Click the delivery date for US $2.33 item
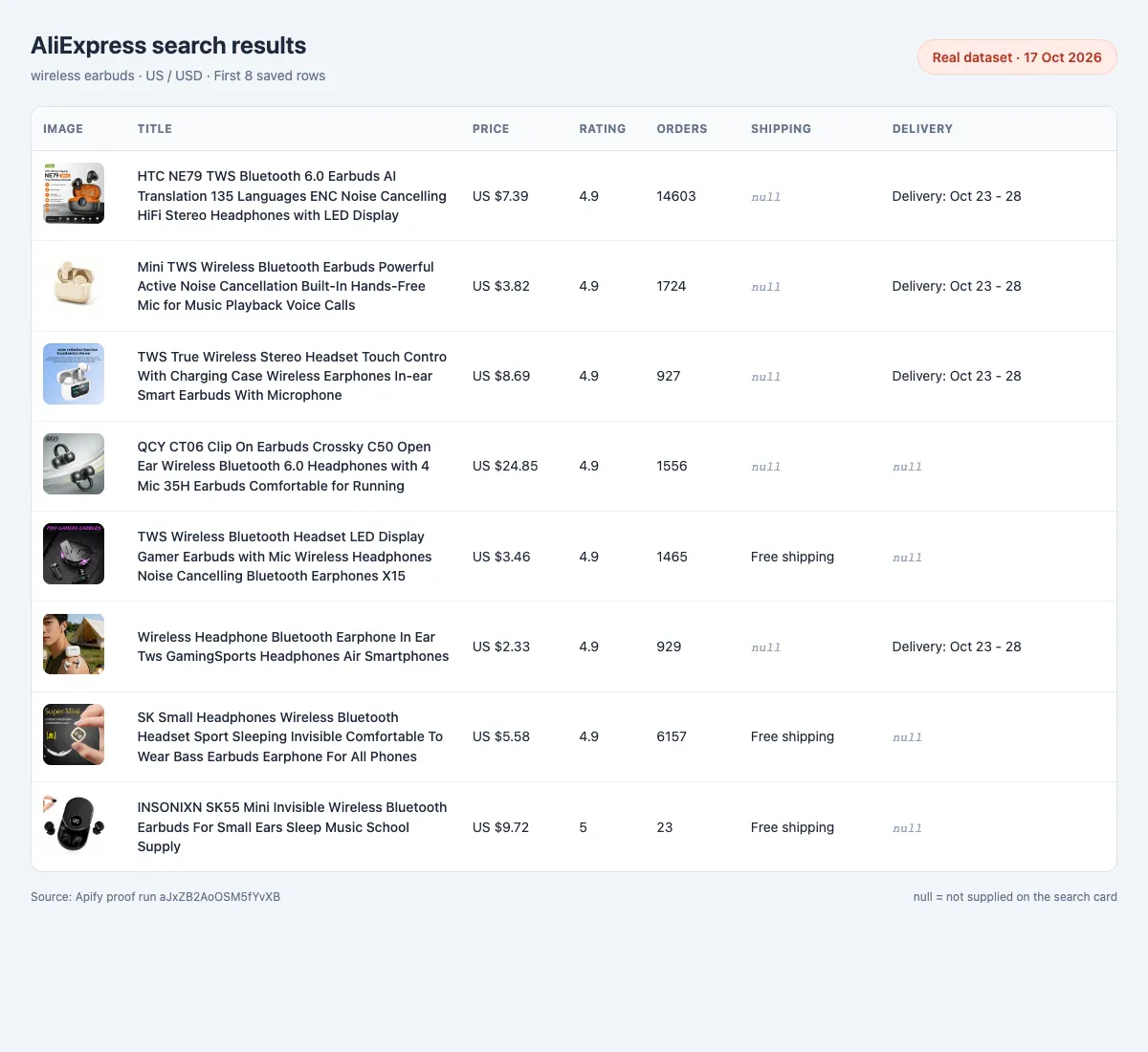Screen dimensions: 1148x1052 pos(957,647)
